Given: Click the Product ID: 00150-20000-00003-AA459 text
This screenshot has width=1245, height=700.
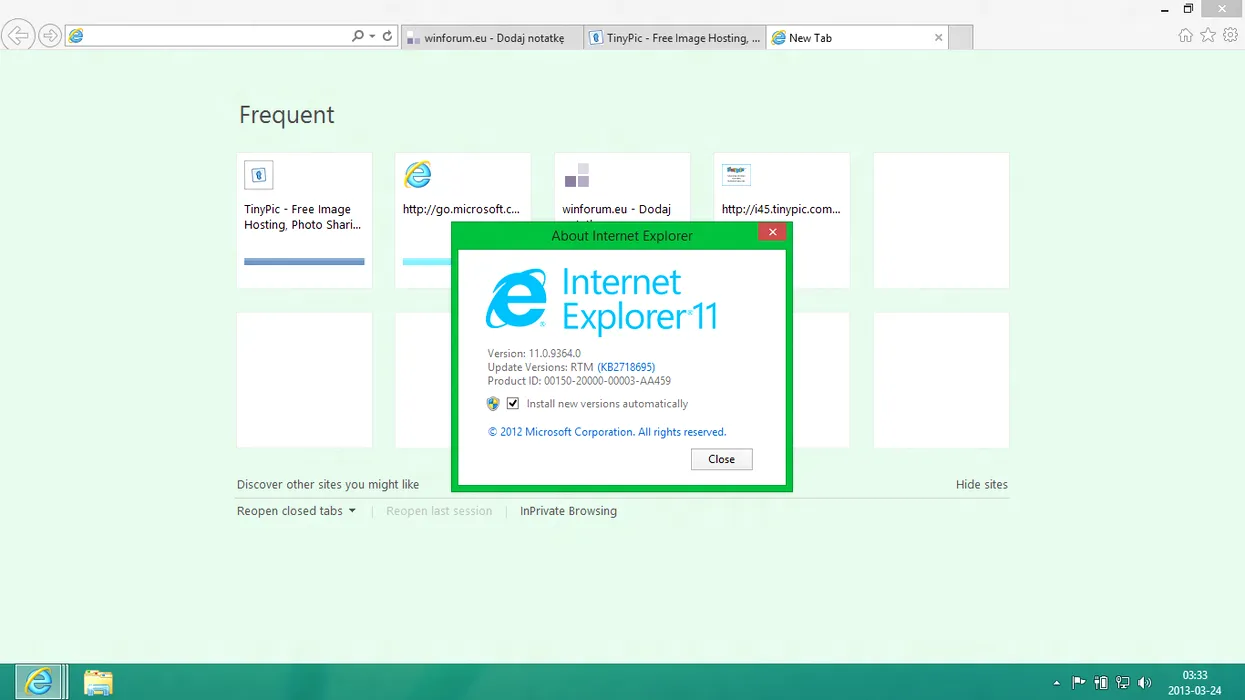Looking at the screenshot, I should [x=579, y=381].
